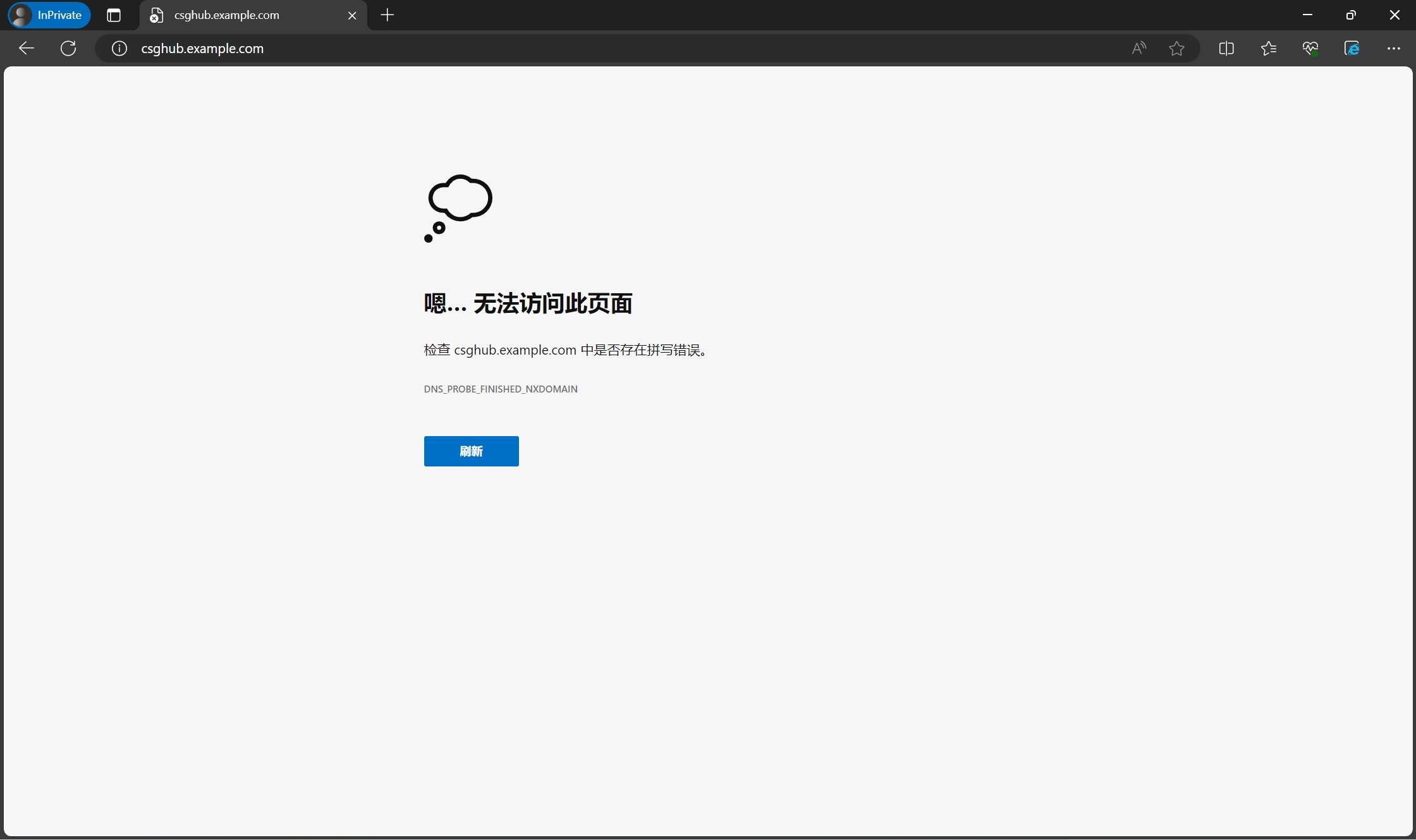Click the DNS_PROBE_FINISHED_NXDOMAIN error text
The height and width of the screenshot is (840, 1416).
(501, 389)
